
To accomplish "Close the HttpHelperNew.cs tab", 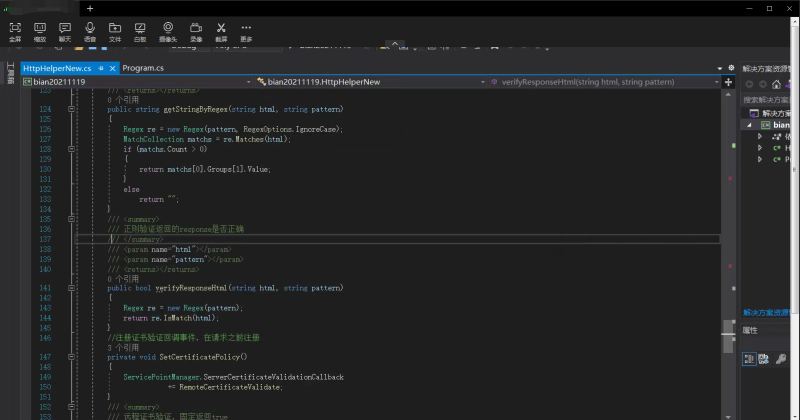I will 112,68.
